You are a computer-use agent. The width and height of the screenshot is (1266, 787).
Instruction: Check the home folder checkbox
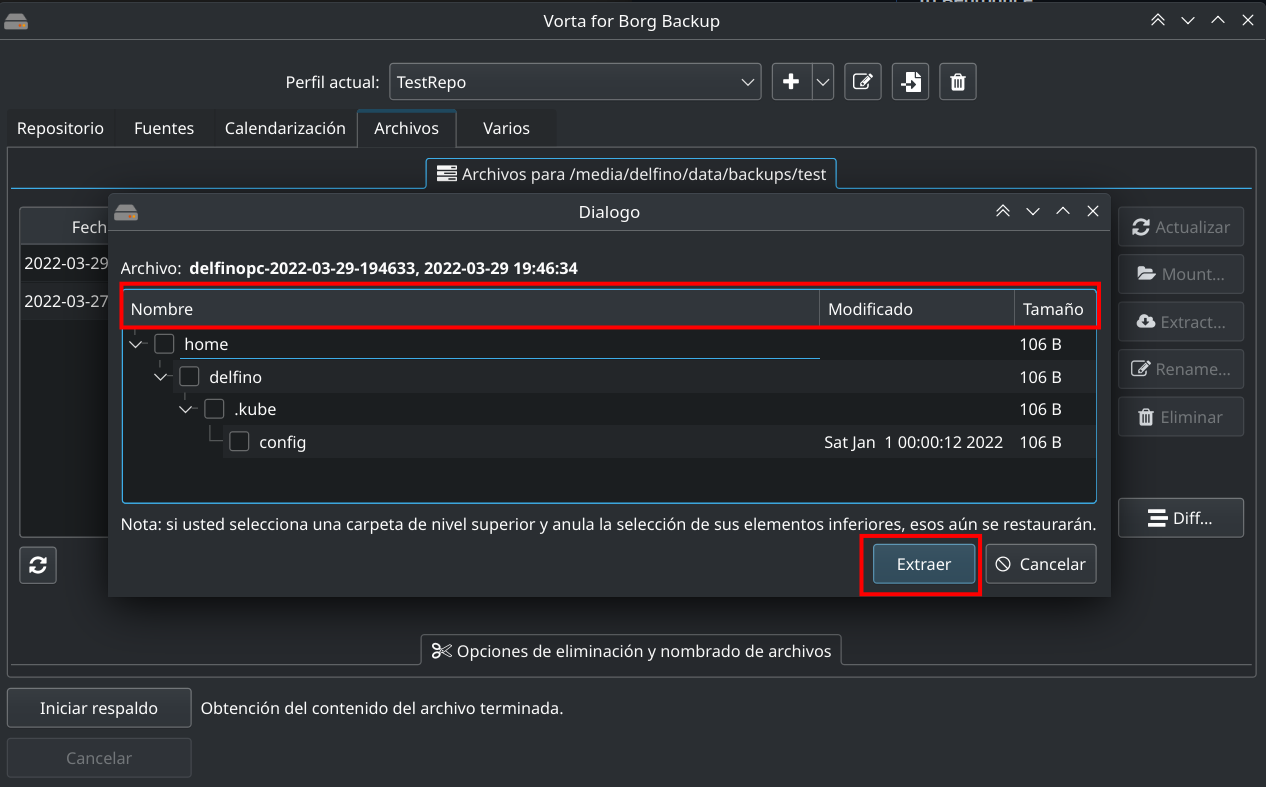tap(164, 344)
